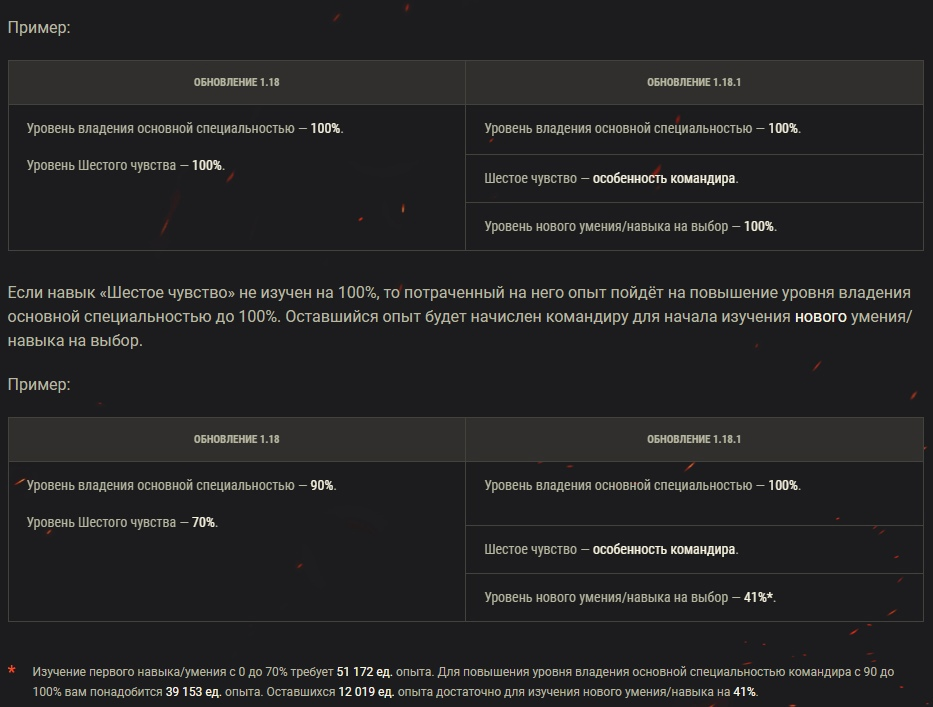Select 'ОБНОВЛЕНИЕ 1.18' header in the second table
The width and height of the screenshot is (933, 707).
[236, 439]
